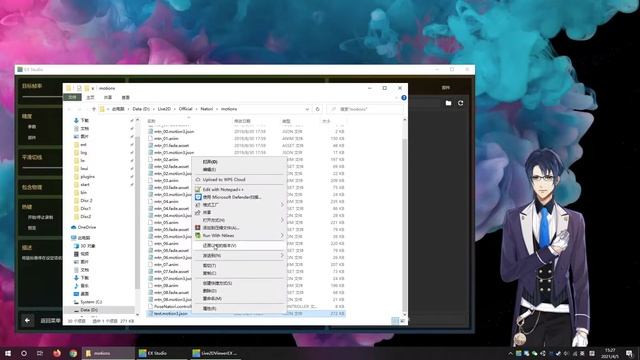The image size is (640, 360).
Task: Open the Windows Start menu
Action: [8, 353]
